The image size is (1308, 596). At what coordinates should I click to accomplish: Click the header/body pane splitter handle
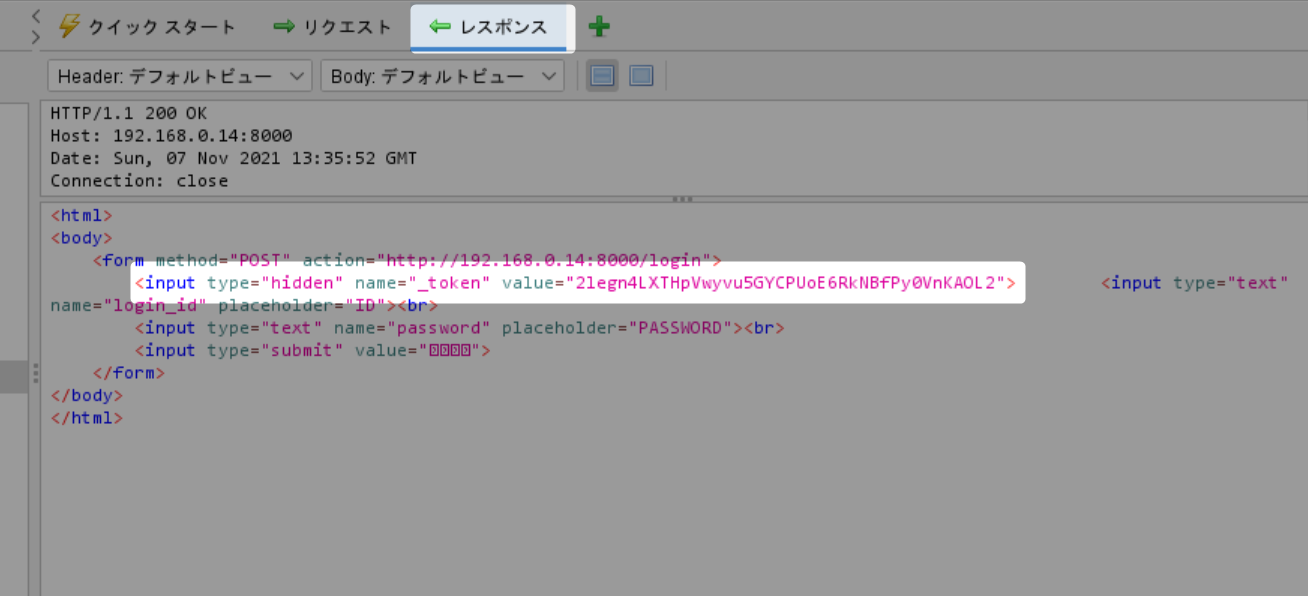[682, 199]
